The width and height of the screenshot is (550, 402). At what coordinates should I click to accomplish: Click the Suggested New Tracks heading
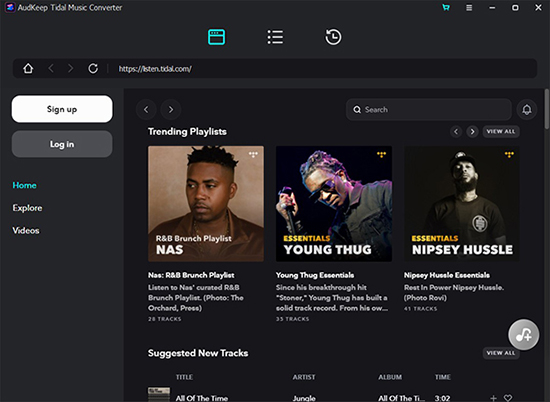click(x=198, y=353)
